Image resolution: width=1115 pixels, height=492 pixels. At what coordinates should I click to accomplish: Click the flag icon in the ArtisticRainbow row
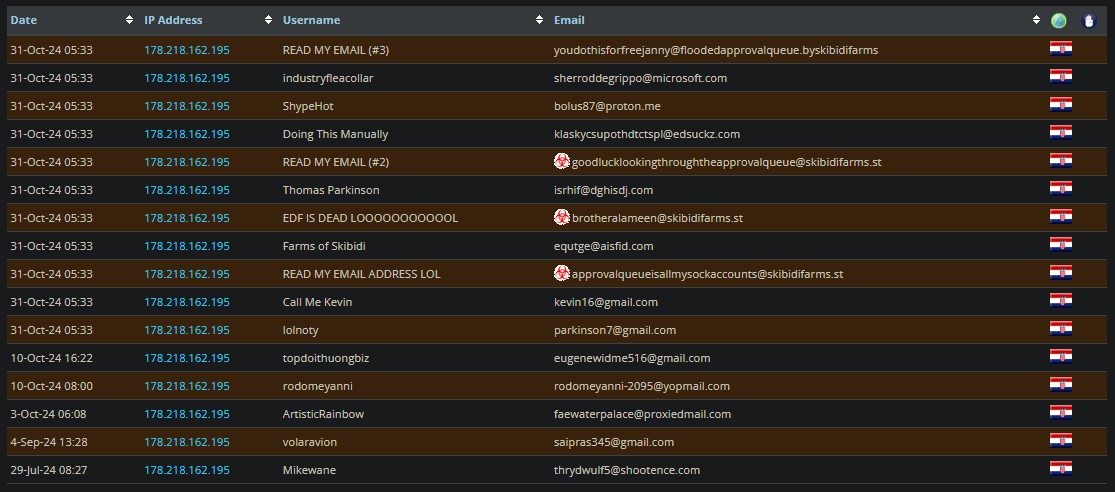1060,413
